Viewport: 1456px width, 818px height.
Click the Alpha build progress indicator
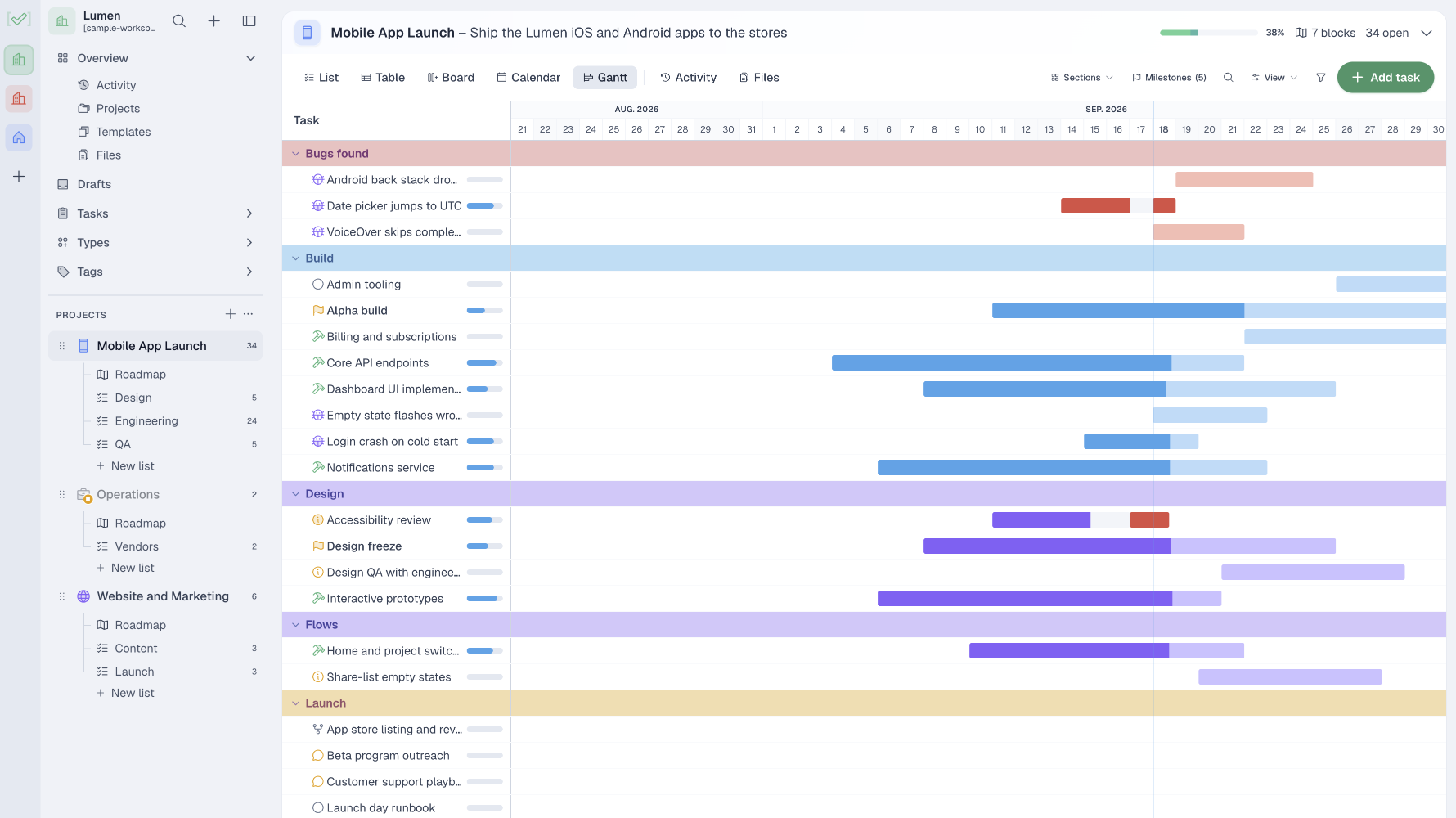(484, 311)
